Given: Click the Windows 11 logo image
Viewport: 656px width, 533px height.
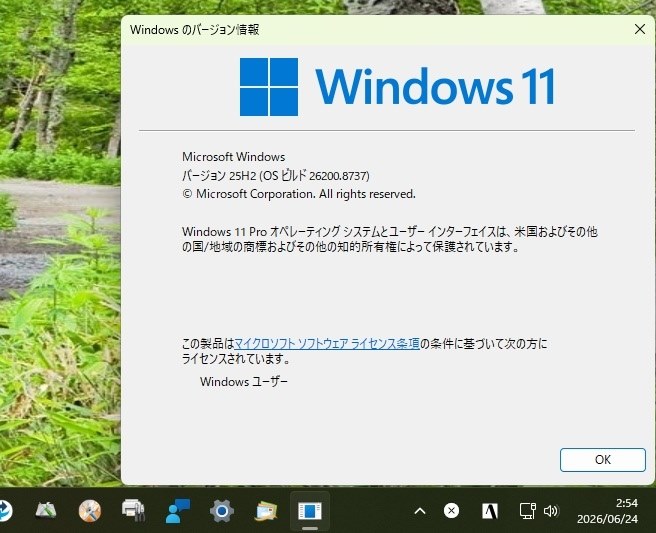Looking at the screenshot, I should (397, 87).
